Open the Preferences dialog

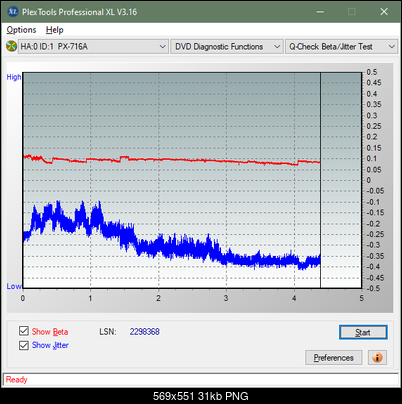click(x=334, y=358)
